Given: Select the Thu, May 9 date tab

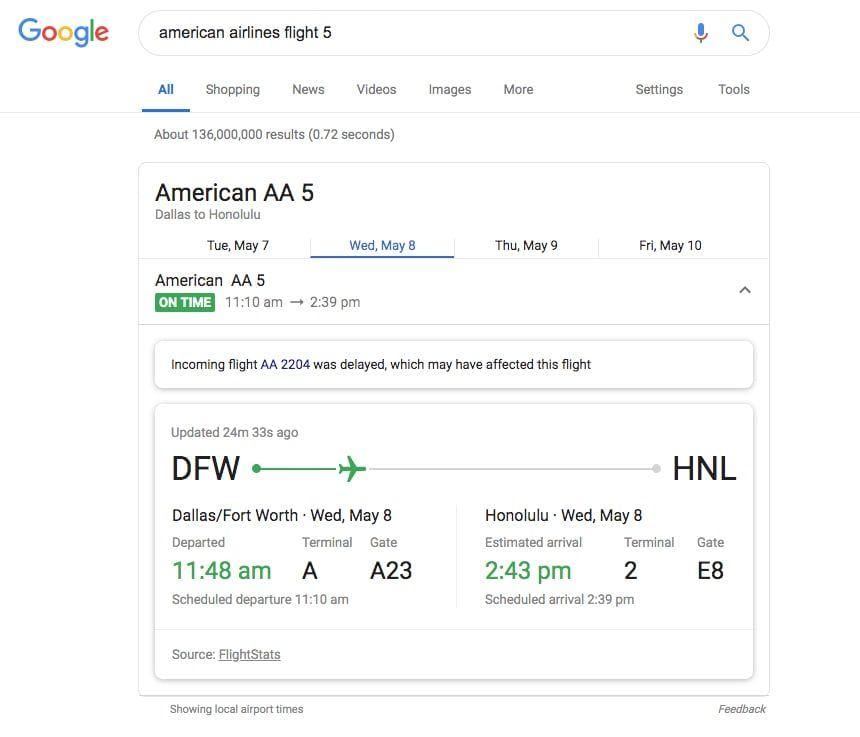Looking at the screenshot, I should 526,246.
